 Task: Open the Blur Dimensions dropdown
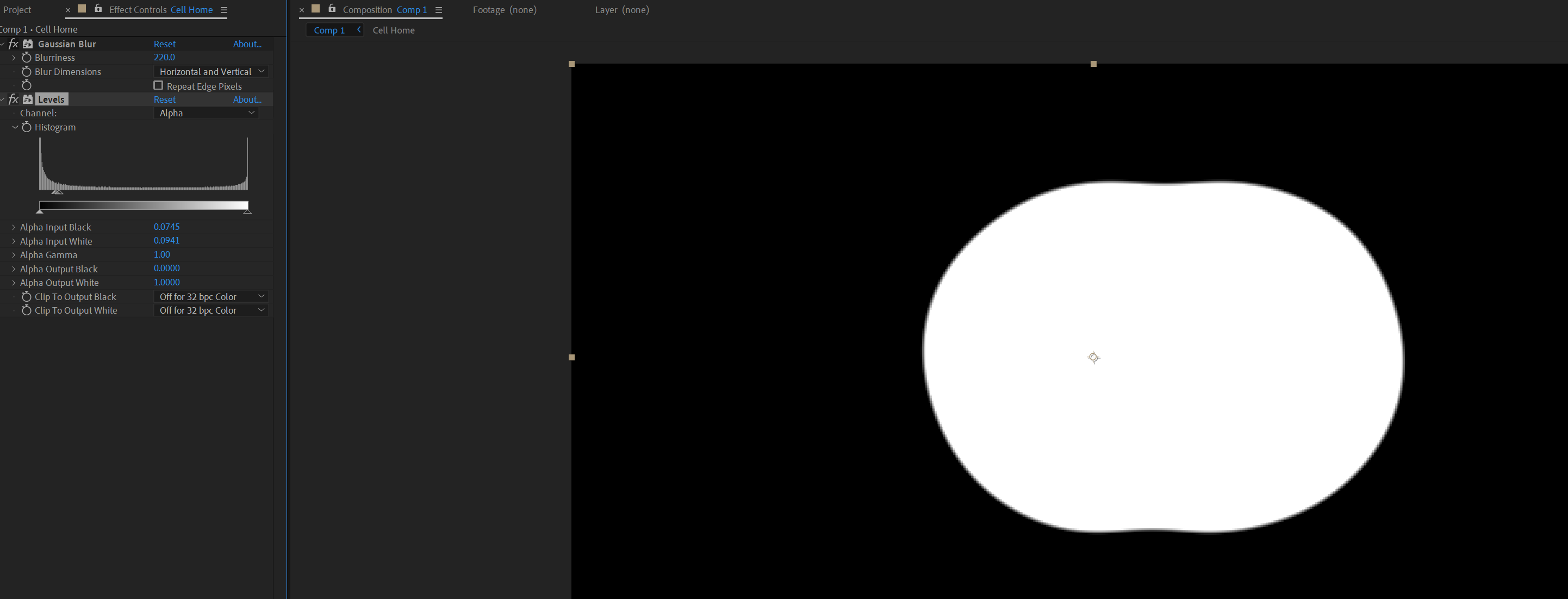tap(211, 71)
